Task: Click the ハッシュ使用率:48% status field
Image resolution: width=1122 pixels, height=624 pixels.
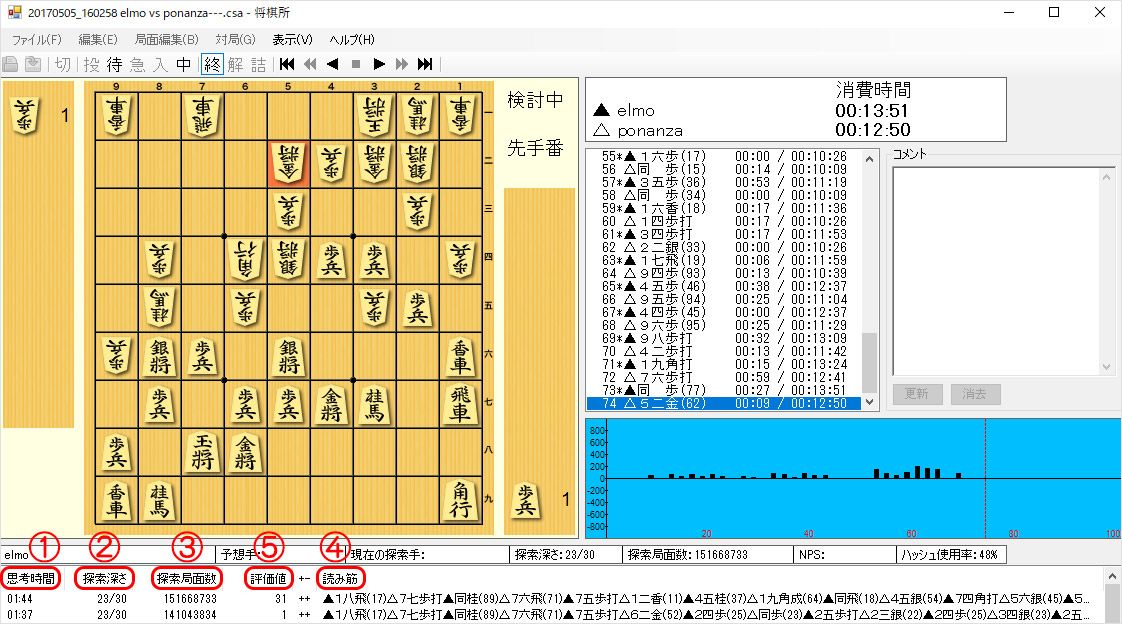Action: pos(951,555)
